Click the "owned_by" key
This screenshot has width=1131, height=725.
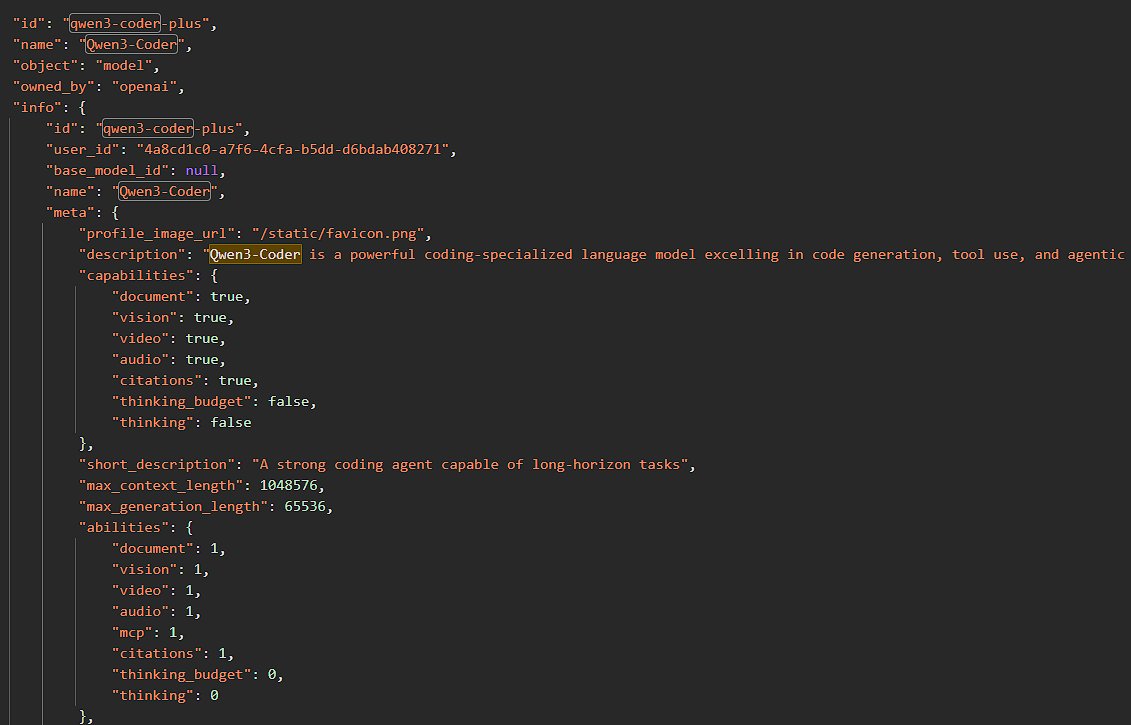53,87
